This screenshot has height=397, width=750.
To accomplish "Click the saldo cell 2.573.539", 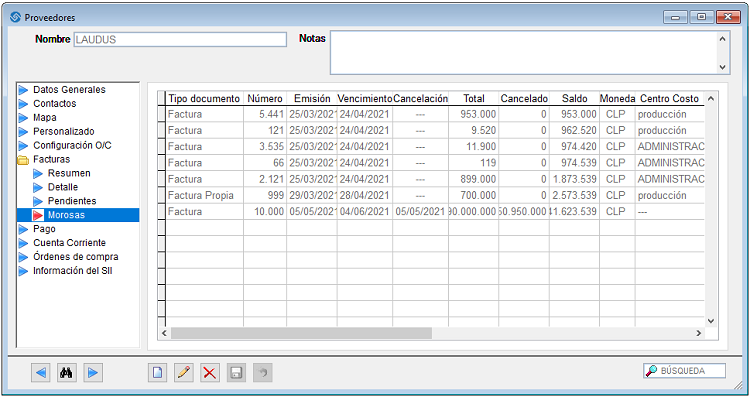I will tap(574, 195).
